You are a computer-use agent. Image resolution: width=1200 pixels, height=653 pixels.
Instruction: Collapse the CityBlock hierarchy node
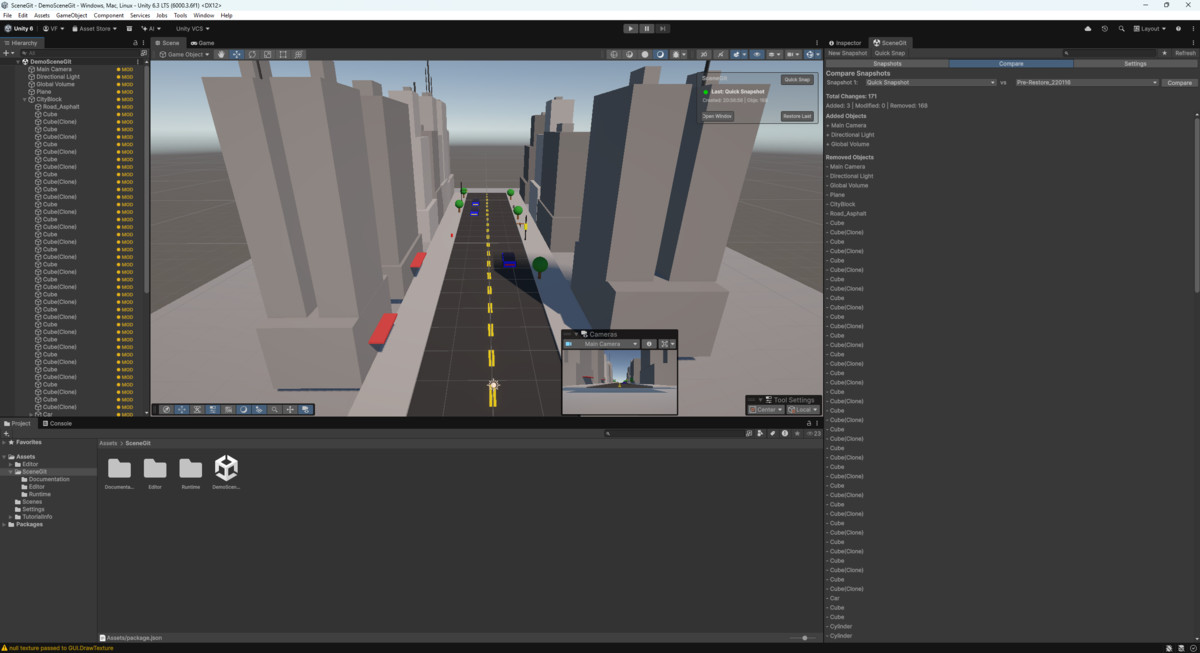coord(25,100)
